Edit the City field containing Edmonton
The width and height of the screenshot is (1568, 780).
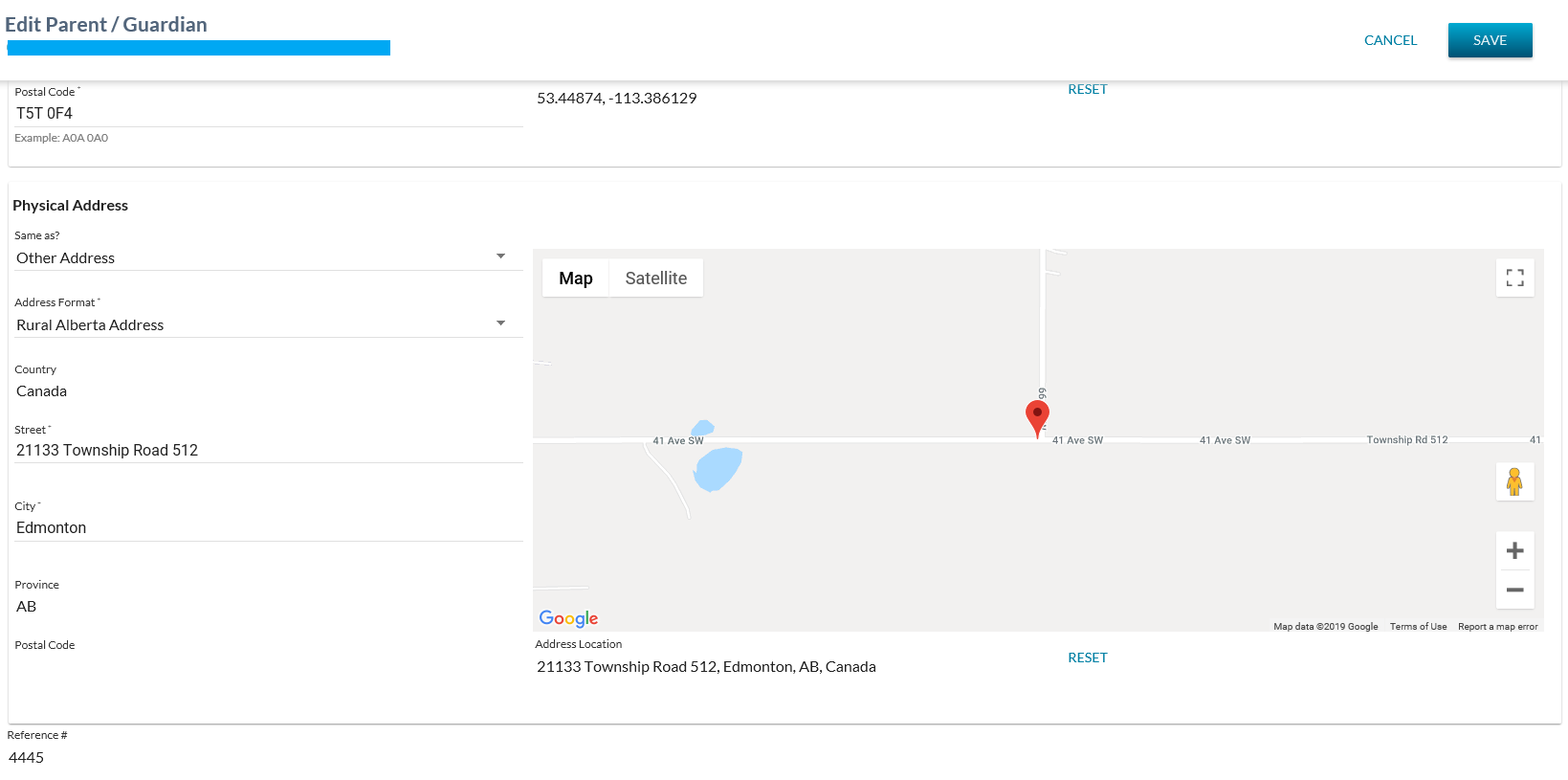[x=268, y=528]
